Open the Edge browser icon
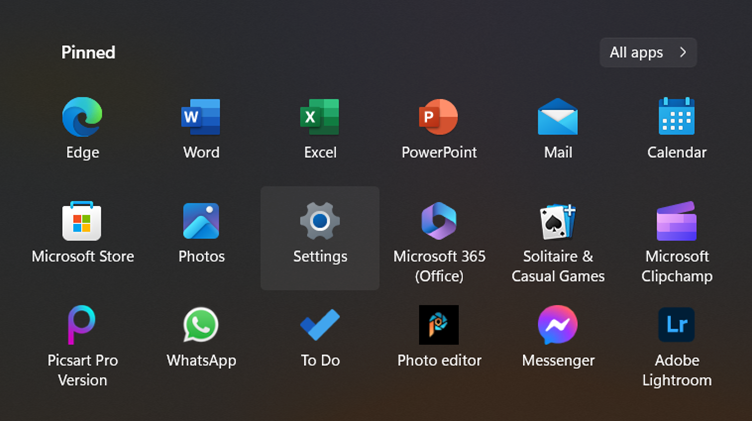This screenshot has height=421, width=752. pyautogui.click(x=82, y=117)
